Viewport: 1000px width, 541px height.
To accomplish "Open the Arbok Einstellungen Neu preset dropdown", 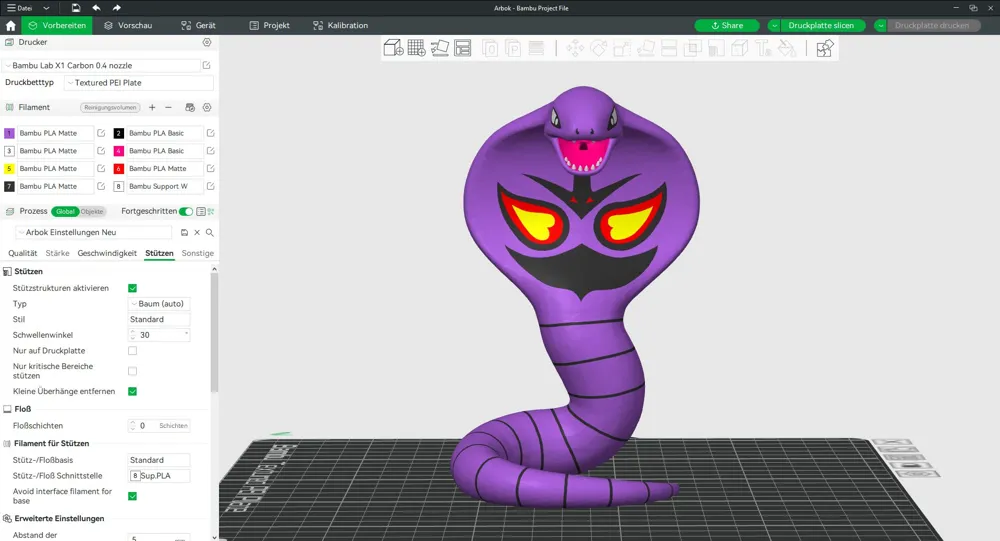I will coord(94,232).
